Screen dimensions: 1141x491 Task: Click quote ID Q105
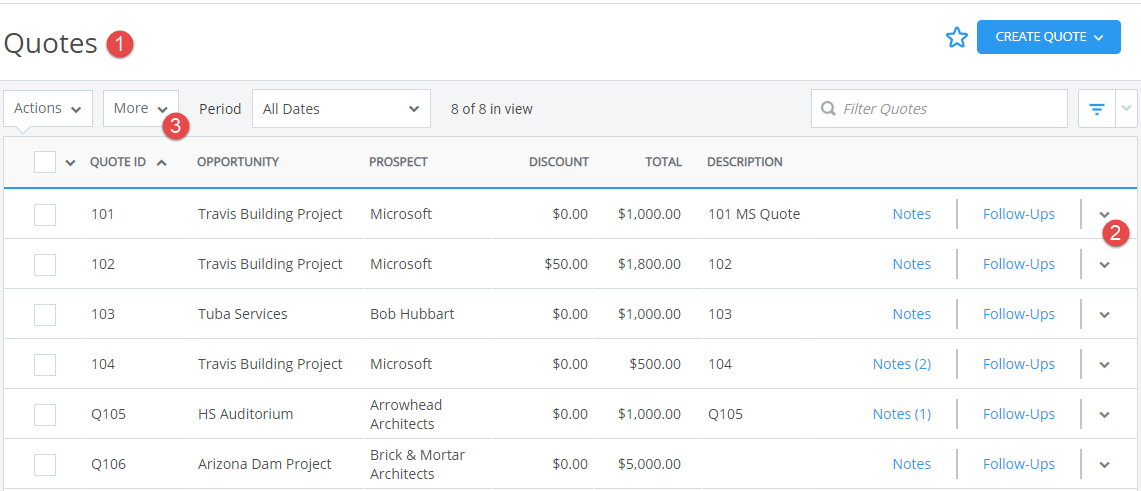point(108,414)
